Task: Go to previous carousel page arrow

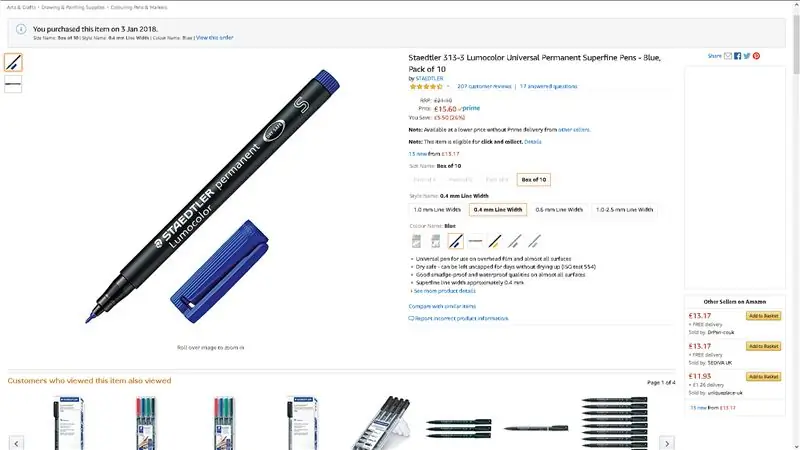Action: coord(16,443)
